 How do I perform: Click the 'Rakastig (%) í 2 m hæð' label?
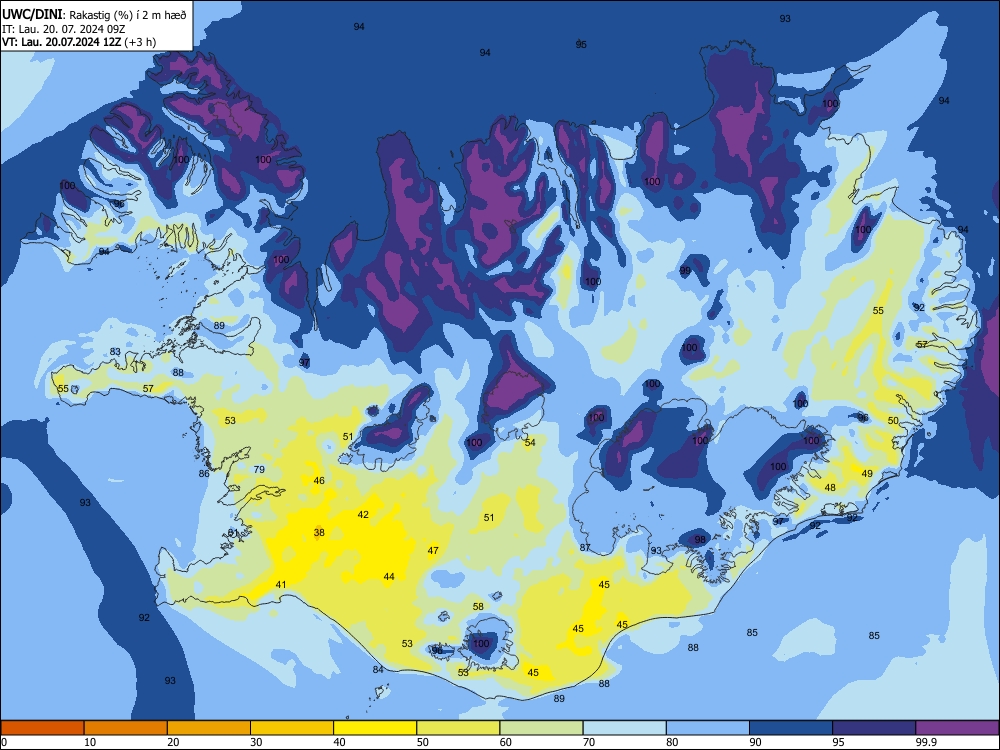tap(128, 15)
